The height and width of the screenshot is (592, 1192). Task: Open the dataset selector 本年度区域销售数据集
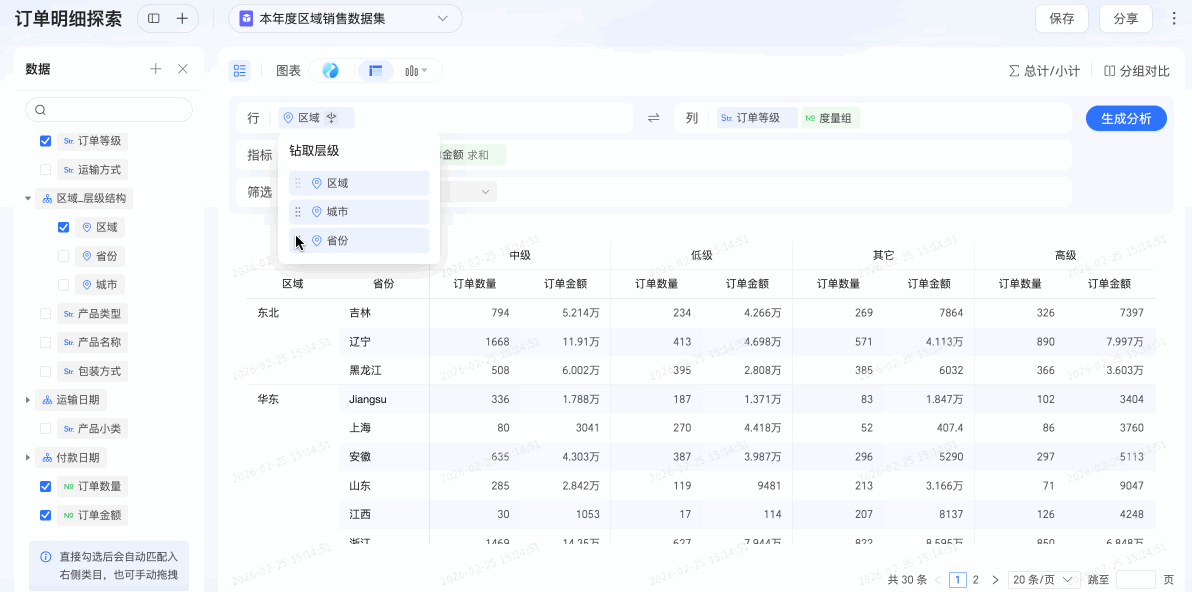(x=345, y=19)
